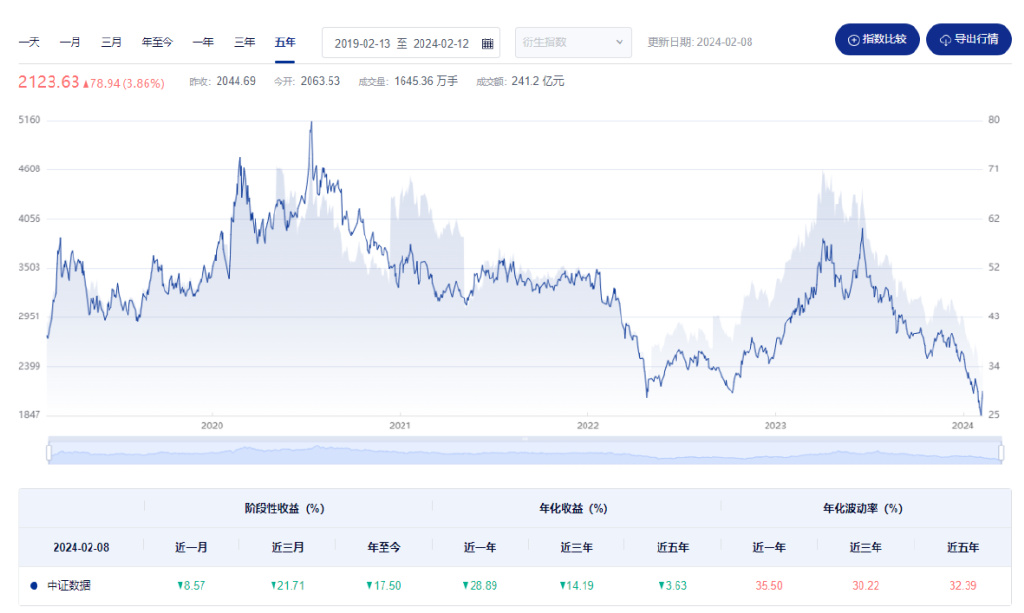Image resolution: width=1024 pixels, height=613 pixels.
Task: Choose the 三月 time range tab
Action: (x=111, y=42)
